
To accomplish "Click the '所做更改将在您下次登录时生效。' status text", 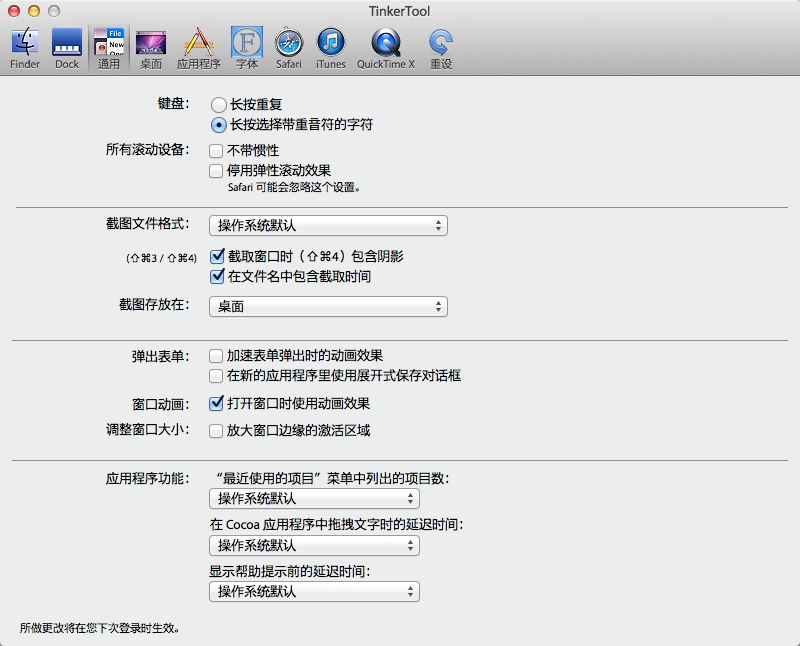I will coord(100,628).
